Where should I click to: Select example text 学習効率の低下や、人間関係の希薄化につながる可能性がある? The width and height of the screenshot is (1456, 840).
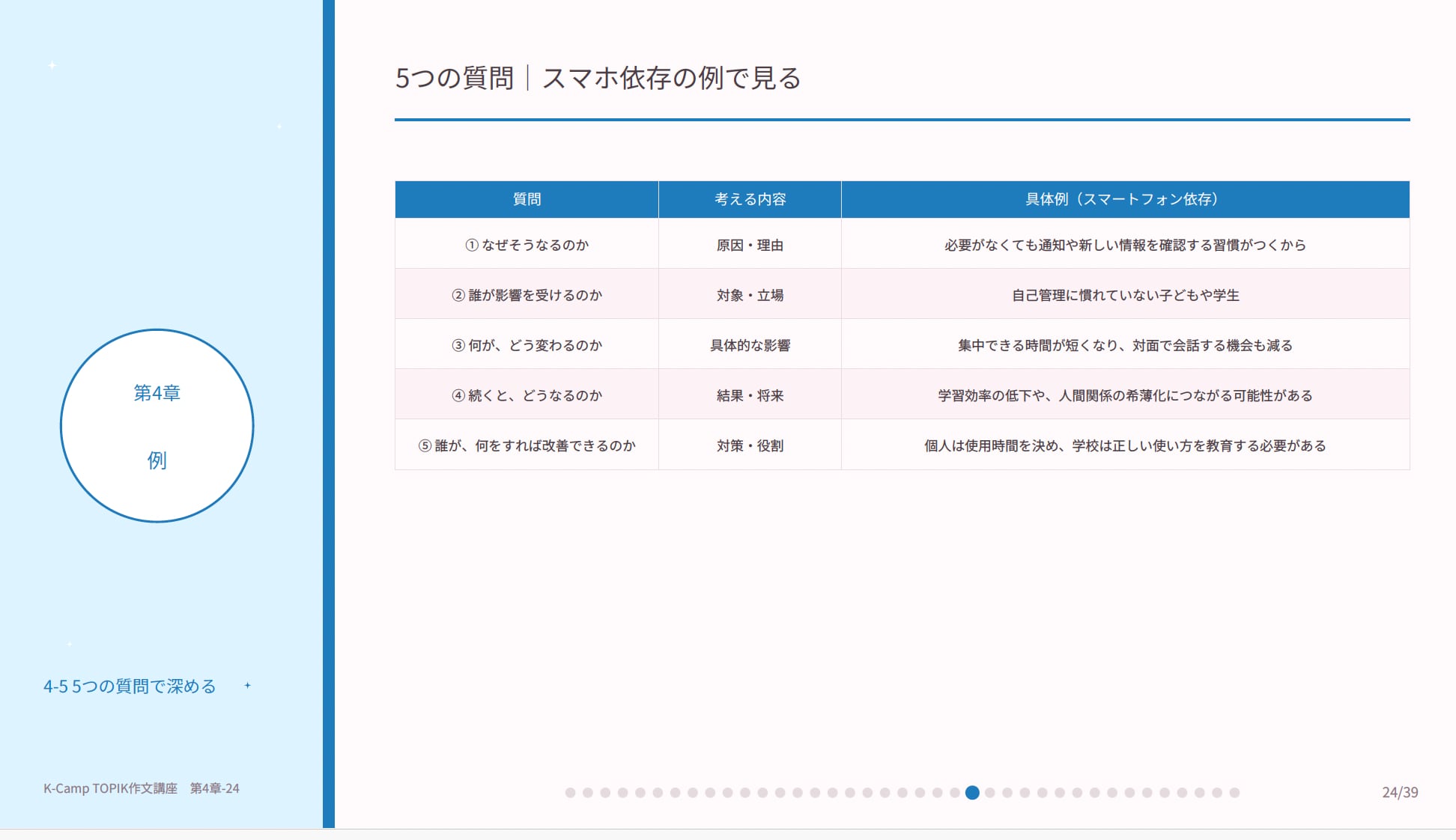(x=1125, y=395)
